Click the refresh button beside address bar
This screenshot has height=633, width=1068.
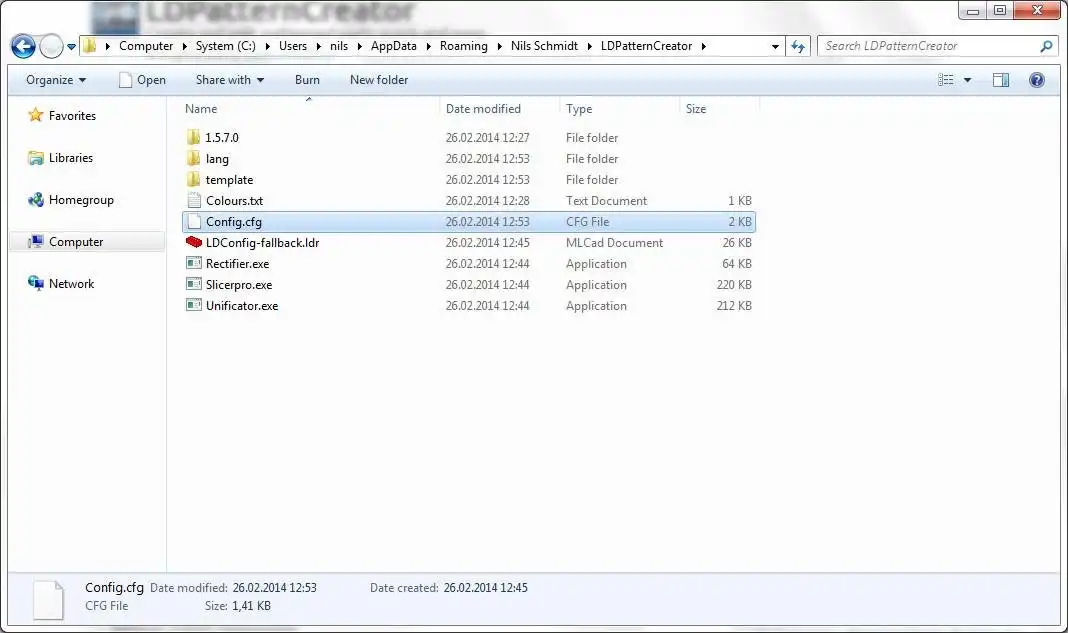[x=798, y=46]
